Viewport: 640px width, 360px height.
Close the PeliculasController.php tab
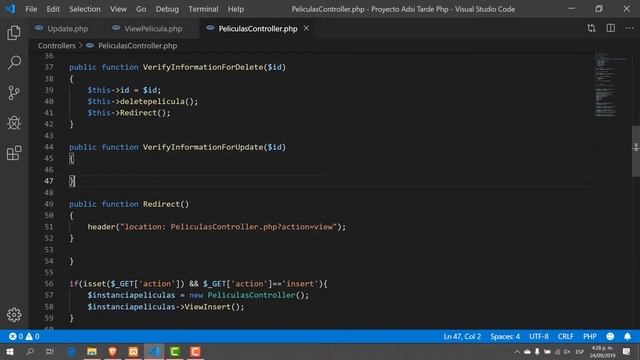[x=306, y=28]
